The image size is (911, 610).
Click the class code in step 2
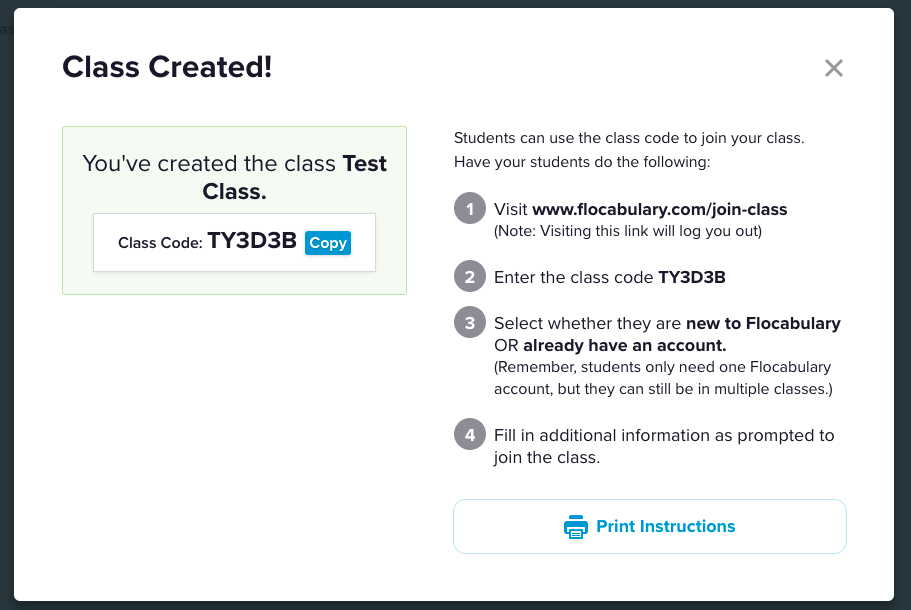coord(691,278)
